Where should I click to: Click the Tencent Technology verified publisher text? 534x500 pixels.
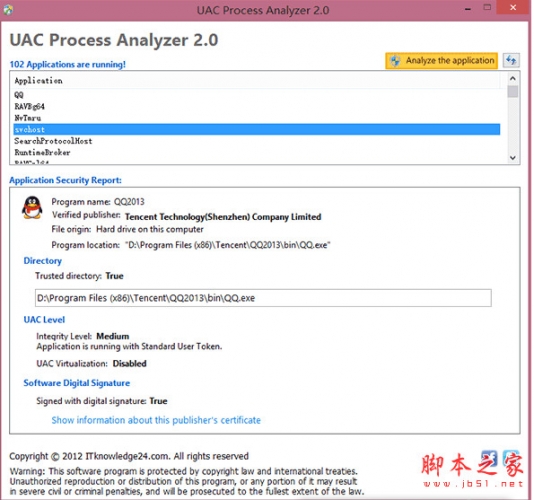pos(223,217)
